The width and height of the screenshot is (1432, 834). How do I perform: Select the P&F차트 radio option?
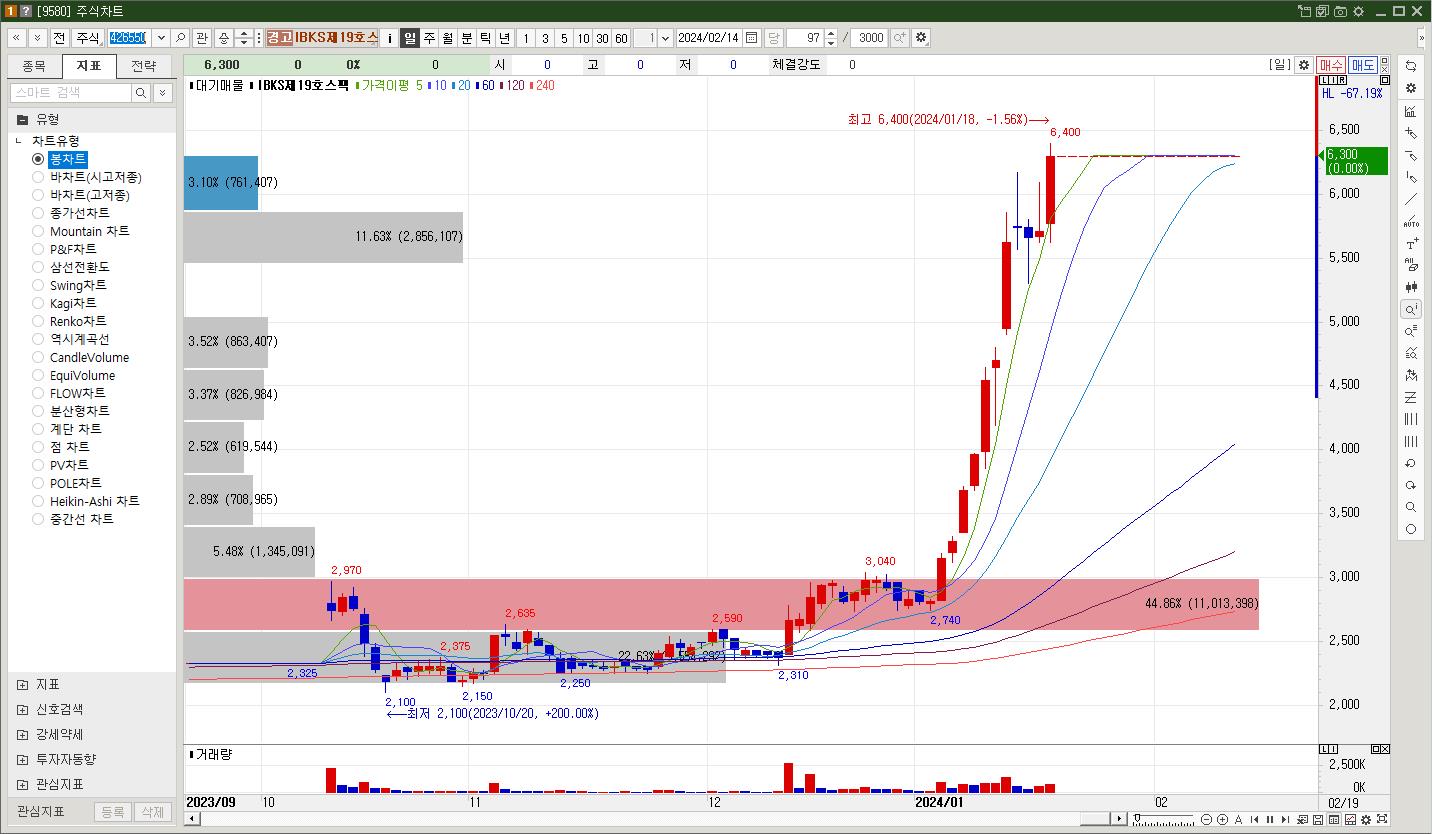tap(38, 249)
